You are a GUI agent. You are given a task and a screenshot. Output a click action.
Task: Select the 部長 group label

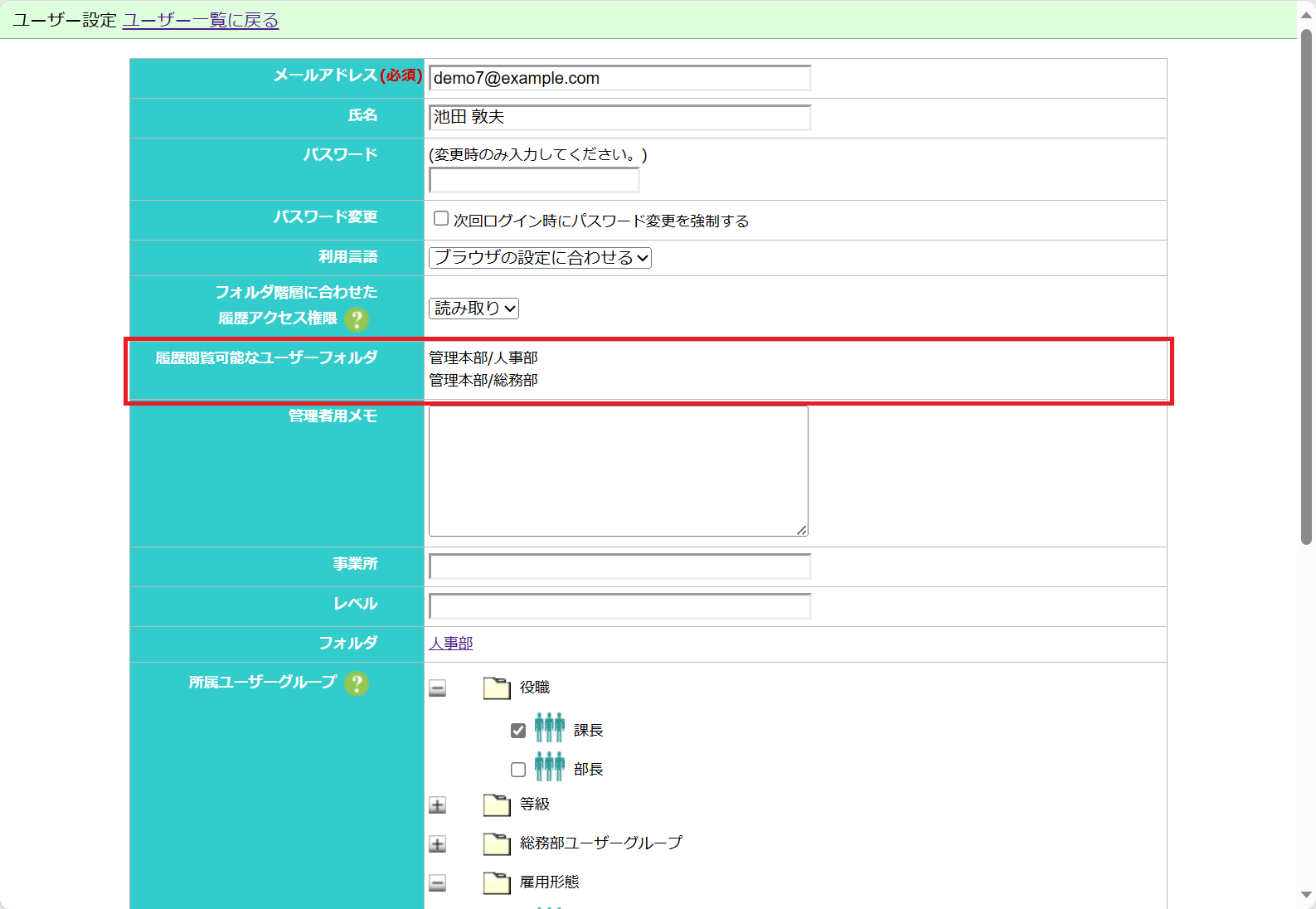pyautogui.click(x=589, y=770)
